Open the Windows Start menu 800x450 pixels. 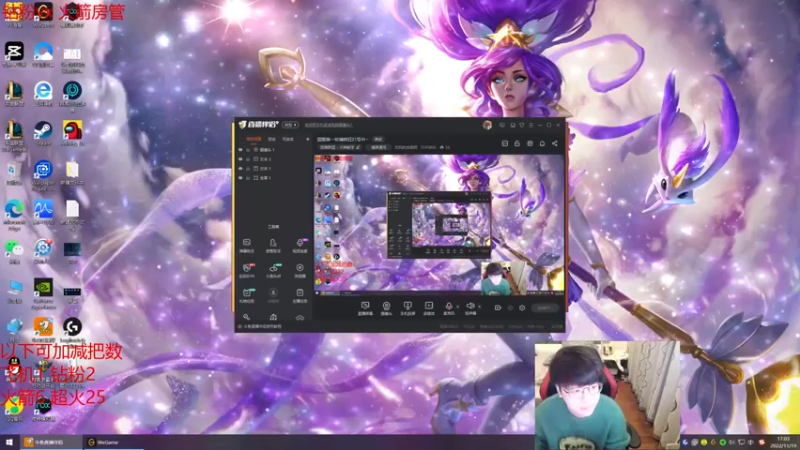click(x=9, y=442)
